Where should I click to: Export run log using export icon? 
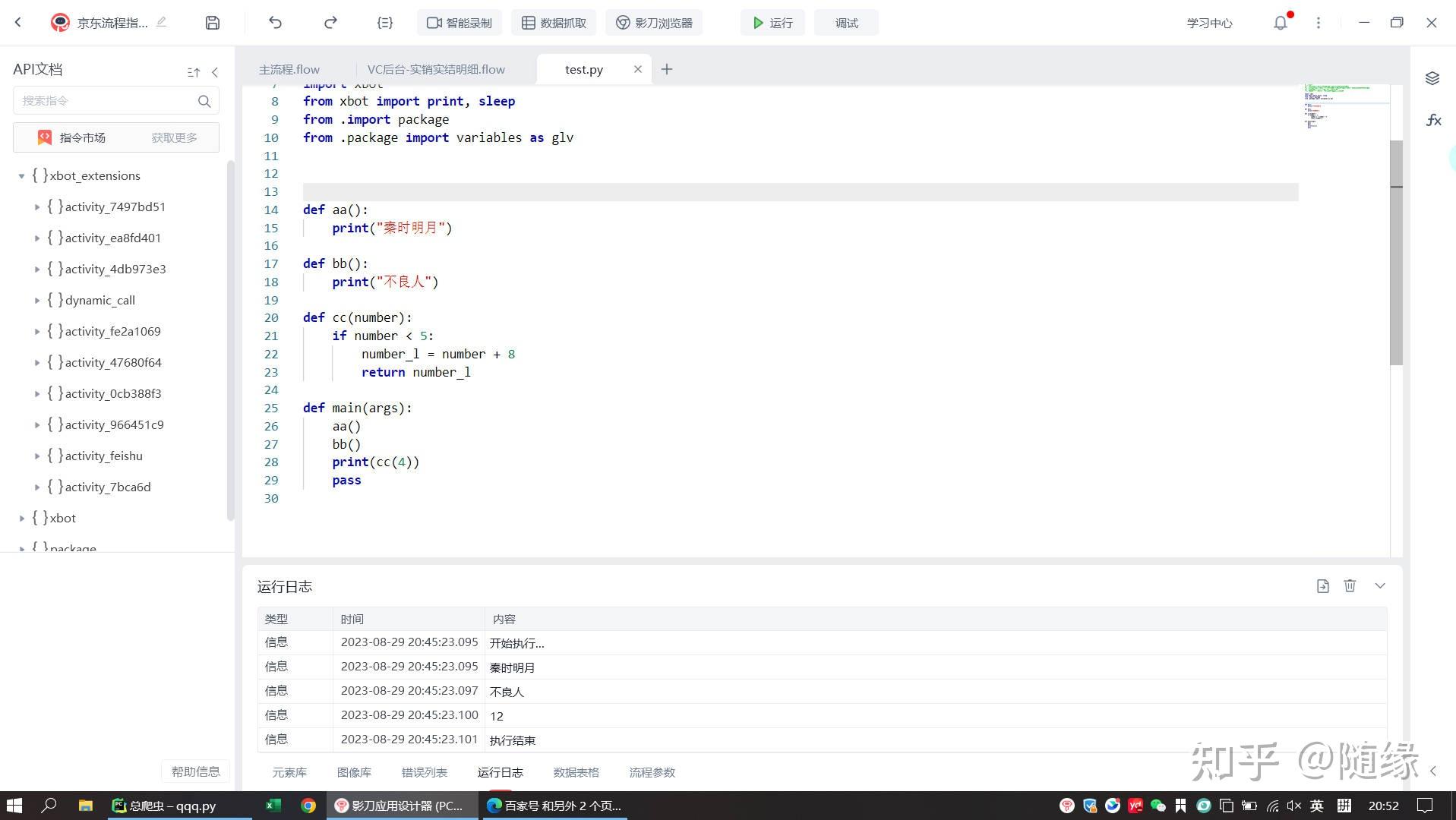1322,585
